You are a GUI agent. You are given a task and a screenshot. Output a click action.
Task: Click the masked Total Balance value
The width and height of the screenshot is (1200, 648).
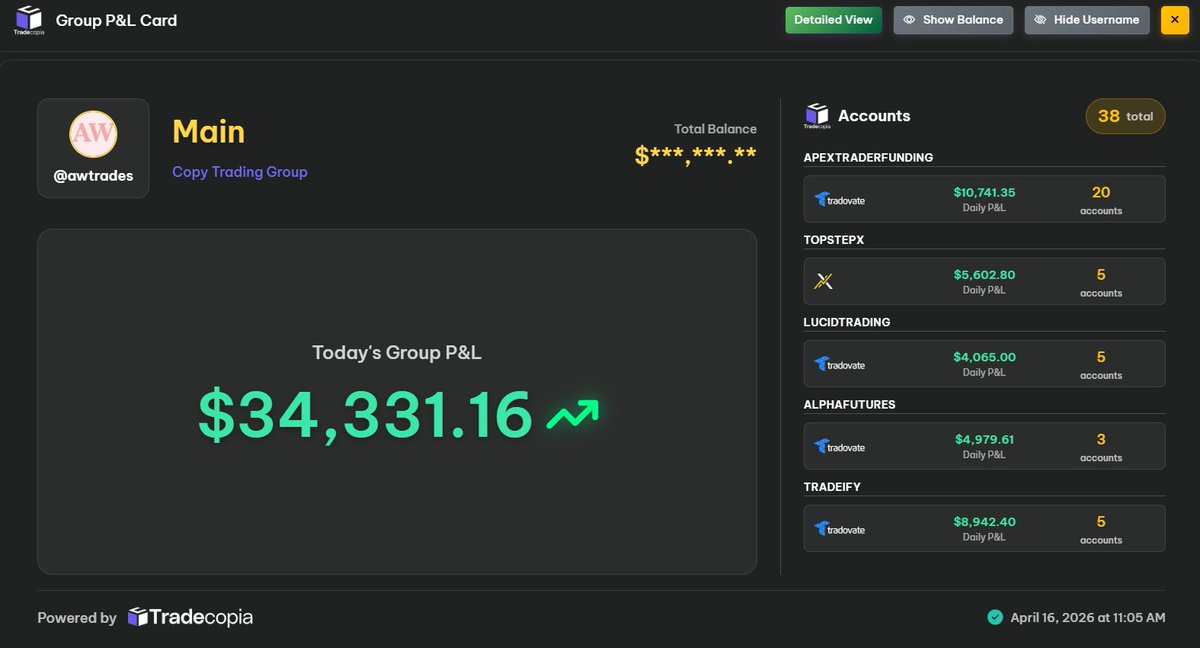(696, 155)
